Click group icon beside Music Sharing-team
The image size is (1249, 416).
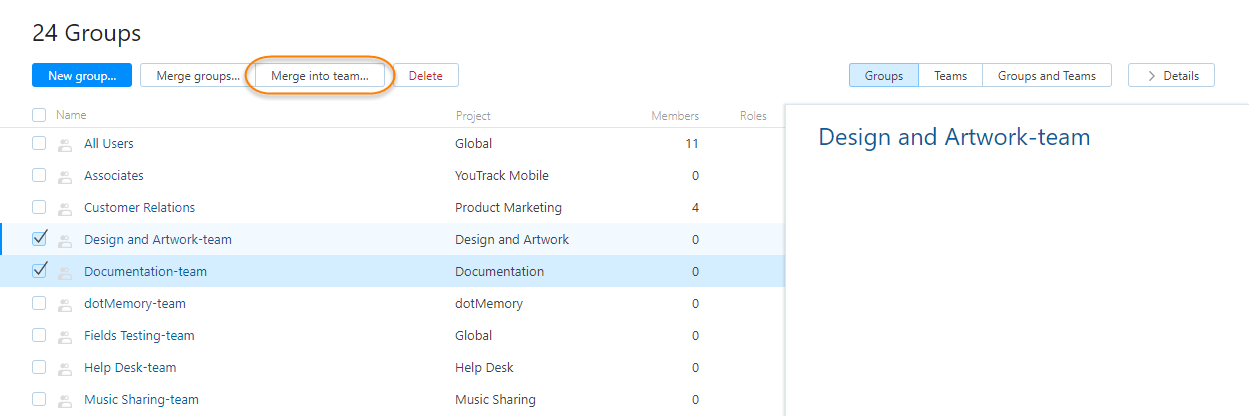(65, 401)
